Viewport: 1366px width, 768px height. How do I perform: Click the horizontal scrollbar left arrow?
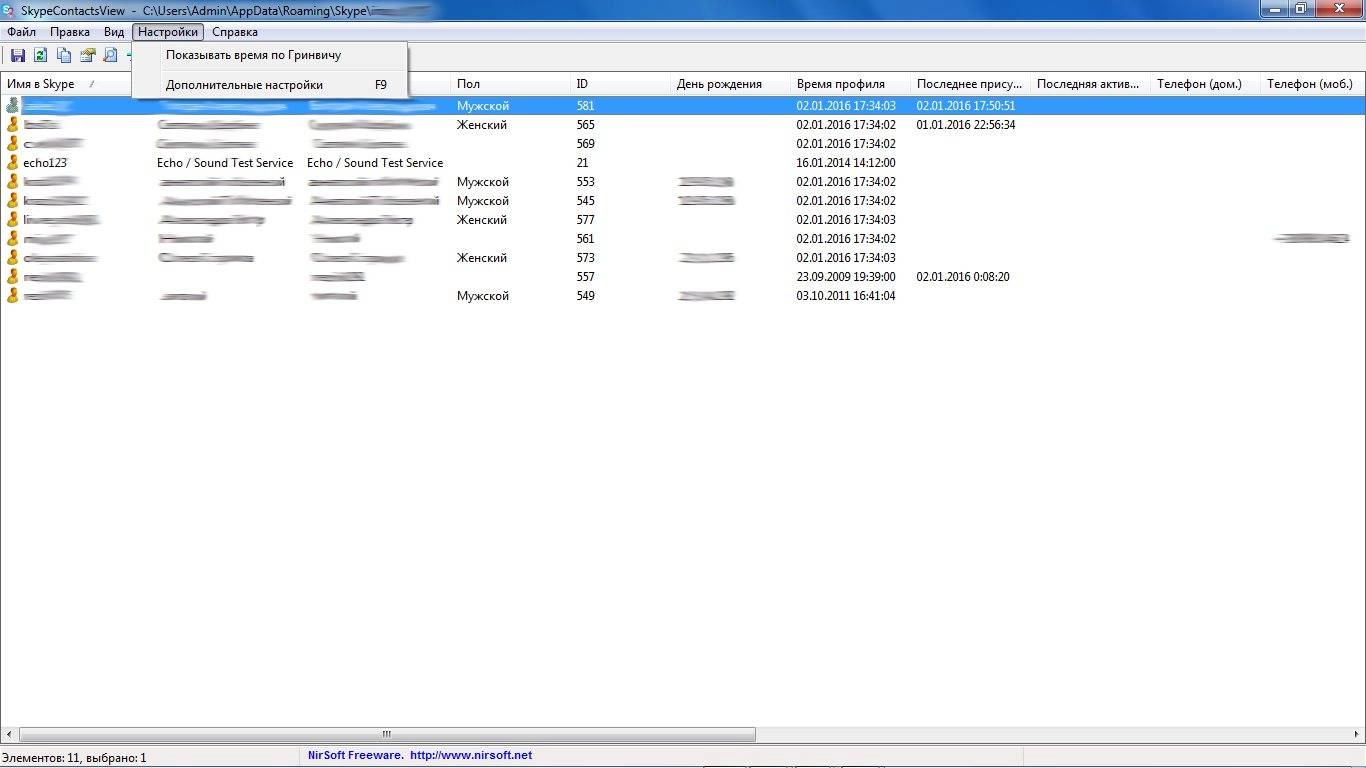coord(9,734)
